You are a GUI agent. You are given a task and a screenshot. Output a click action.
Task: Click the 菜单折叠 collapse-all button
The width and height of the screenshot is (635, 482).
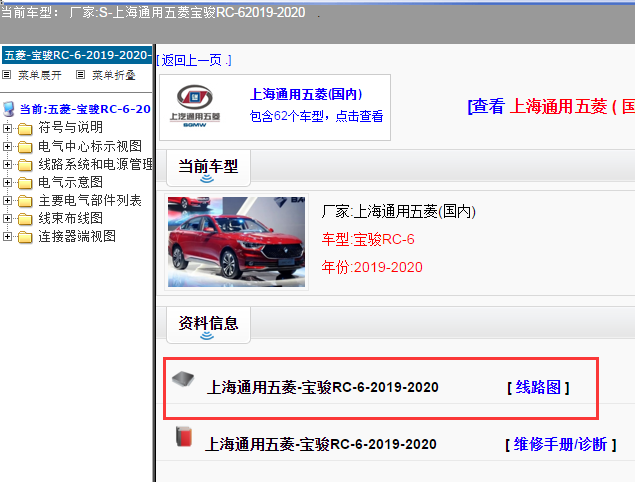[114, 75]
